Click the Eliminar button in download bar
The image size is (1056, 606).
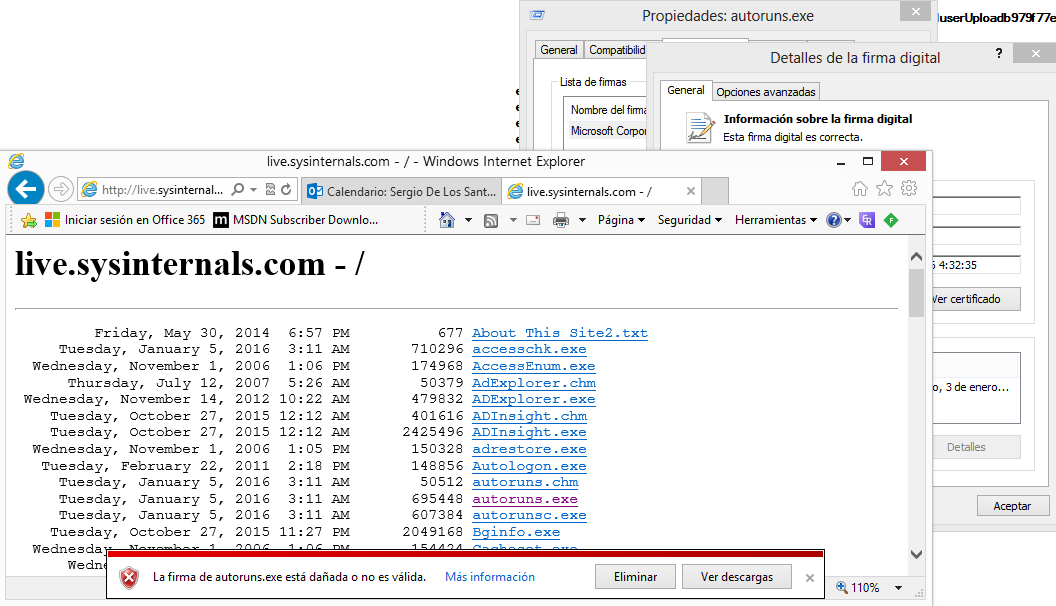pyautogui.click(x=635, y=577)
